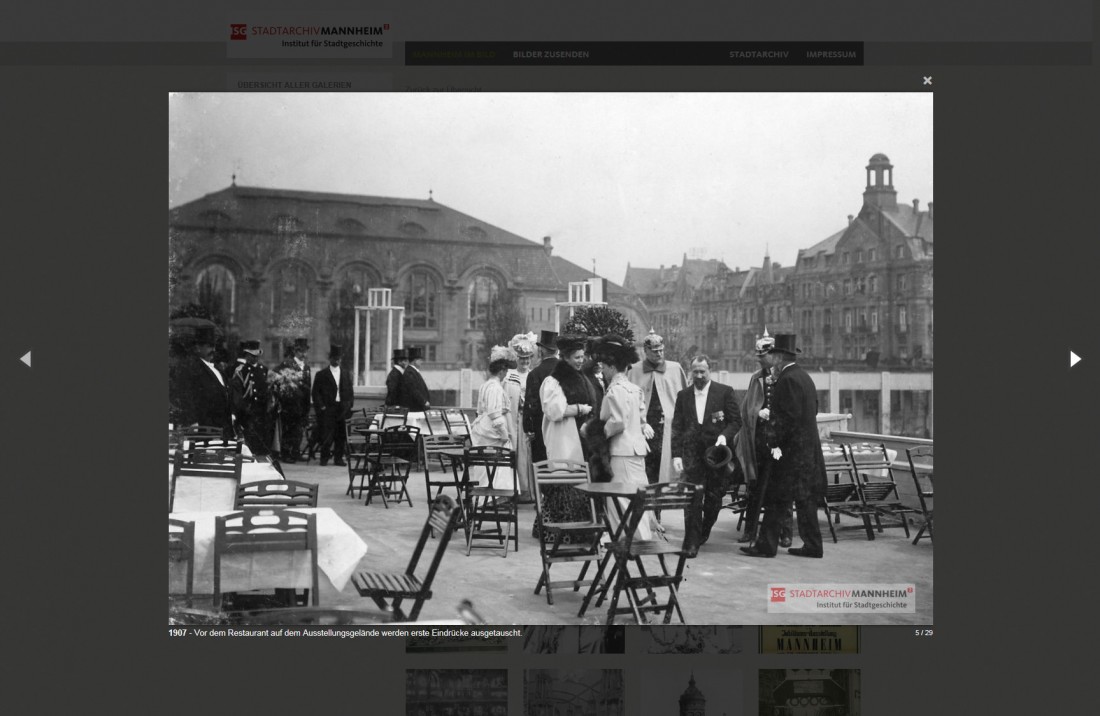
Task: Advance to next photo using right arrow
Action: click(1075, 359)
